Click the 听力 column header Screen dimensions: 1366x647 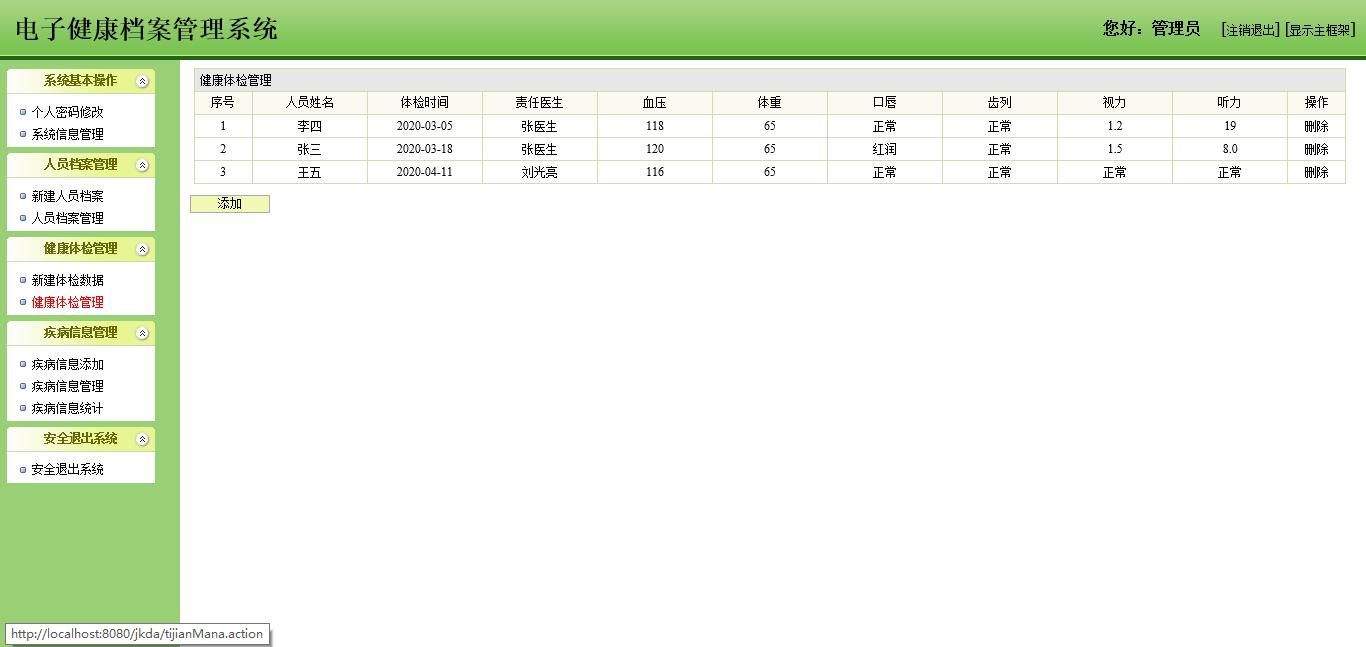point(1230,103)
